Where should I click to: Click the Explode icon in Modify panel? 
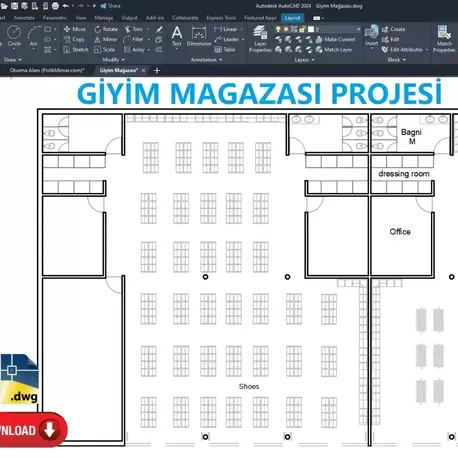pos(159,40)
